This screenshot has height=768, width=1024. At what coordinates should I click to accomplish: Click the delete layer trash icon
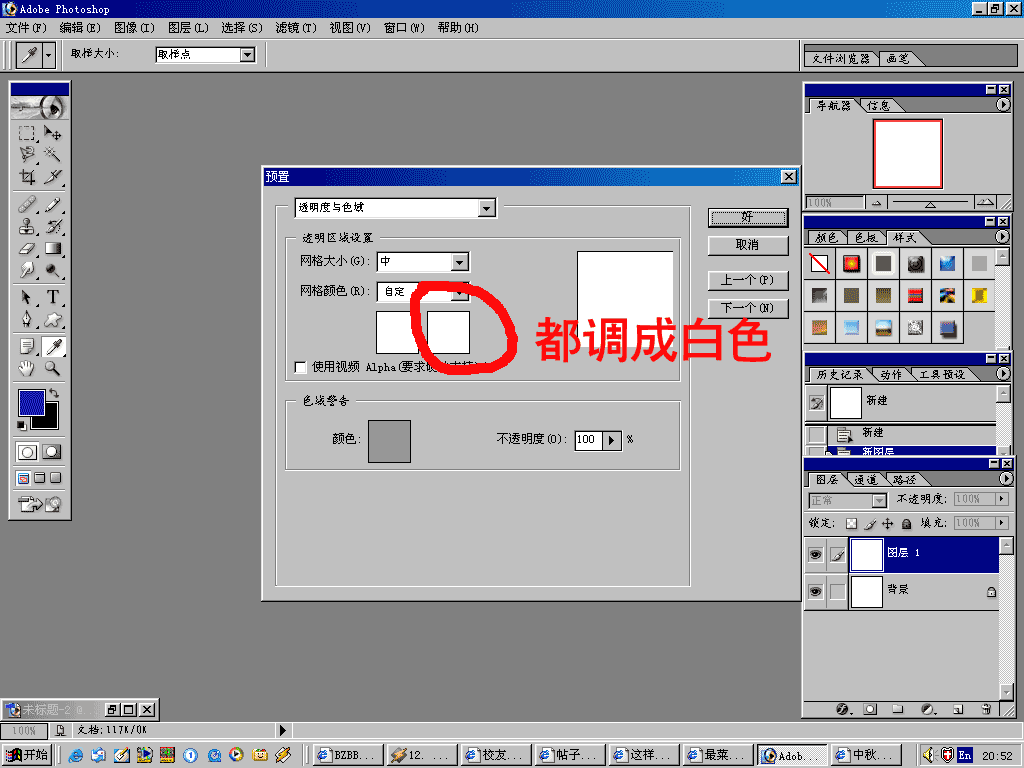pos(986,709)
